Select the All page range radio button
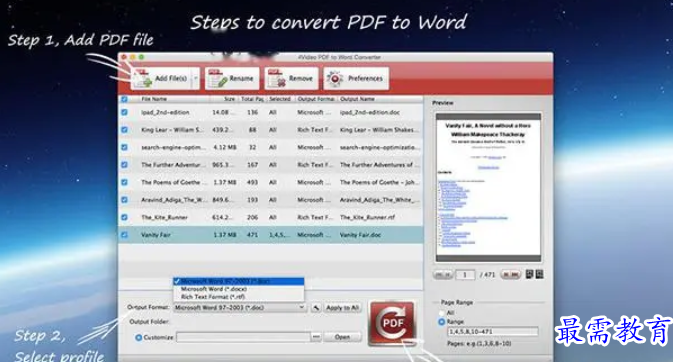 point(442,313)
